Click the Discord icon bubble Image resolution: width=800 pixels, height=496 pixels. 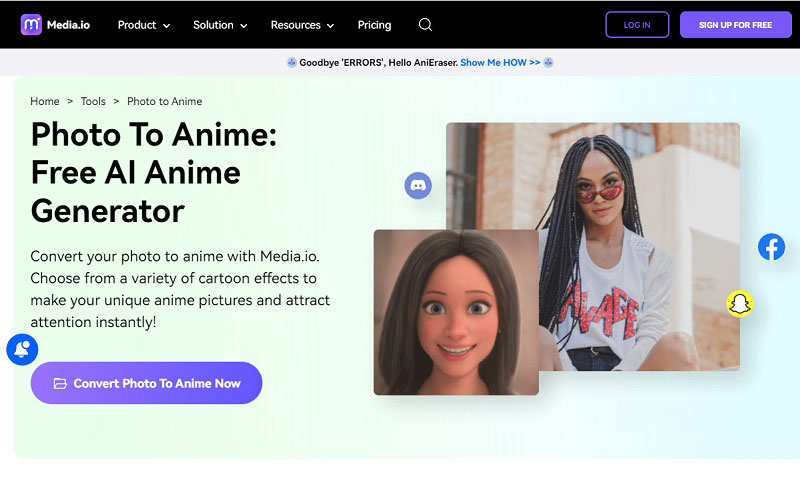(418, 185)
